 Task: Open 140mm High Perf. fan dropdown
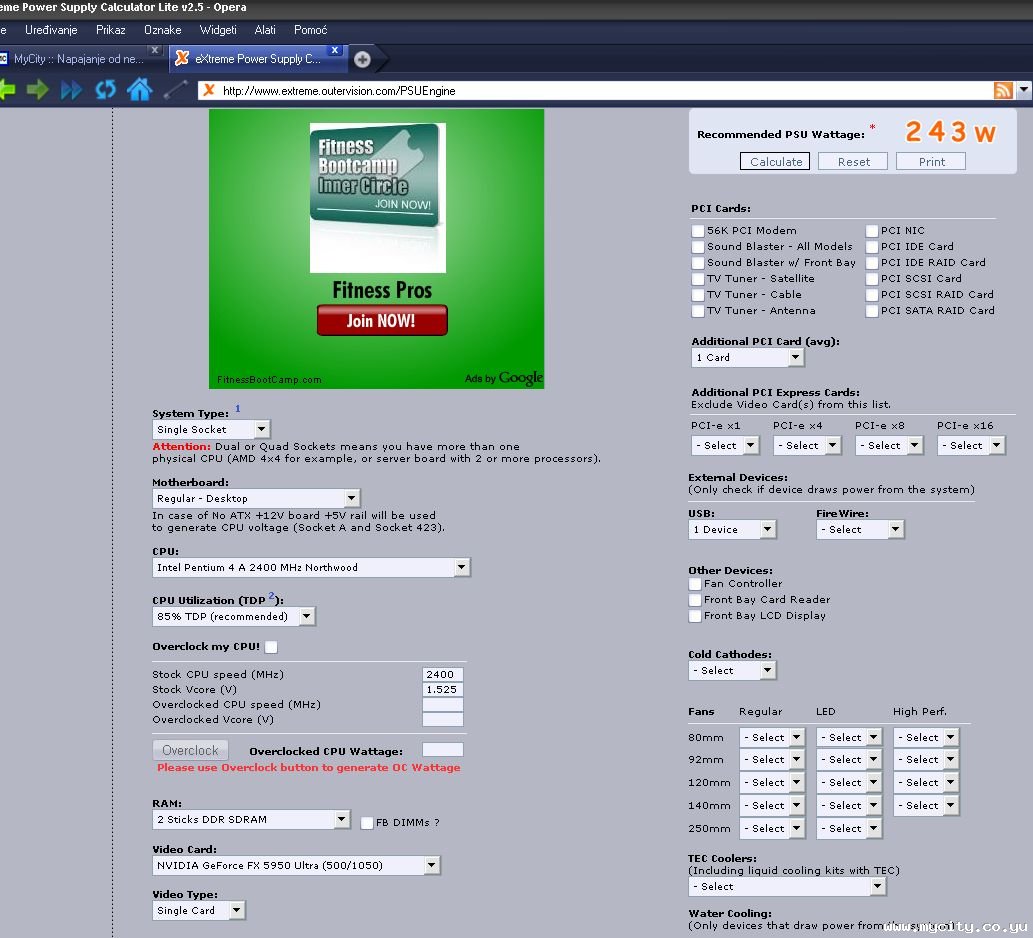[926, 806]
